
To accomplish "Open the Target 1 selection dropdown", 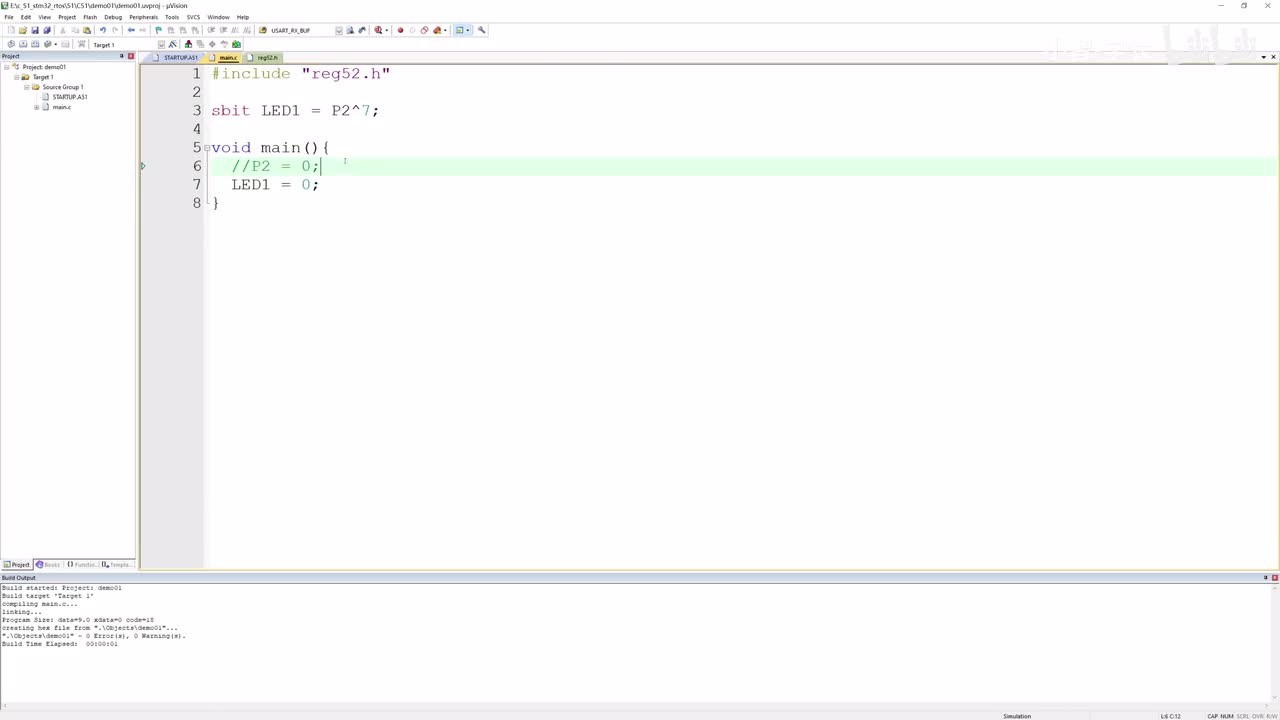I will pyautogui.click(x=160, y=44).
